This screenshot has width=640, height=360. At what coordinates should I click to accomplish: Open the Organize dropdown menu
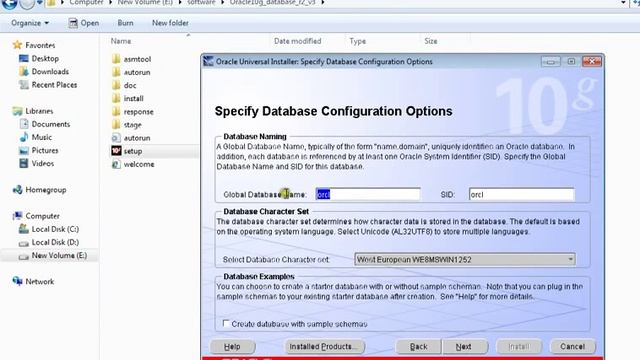[x=30, y=23]
